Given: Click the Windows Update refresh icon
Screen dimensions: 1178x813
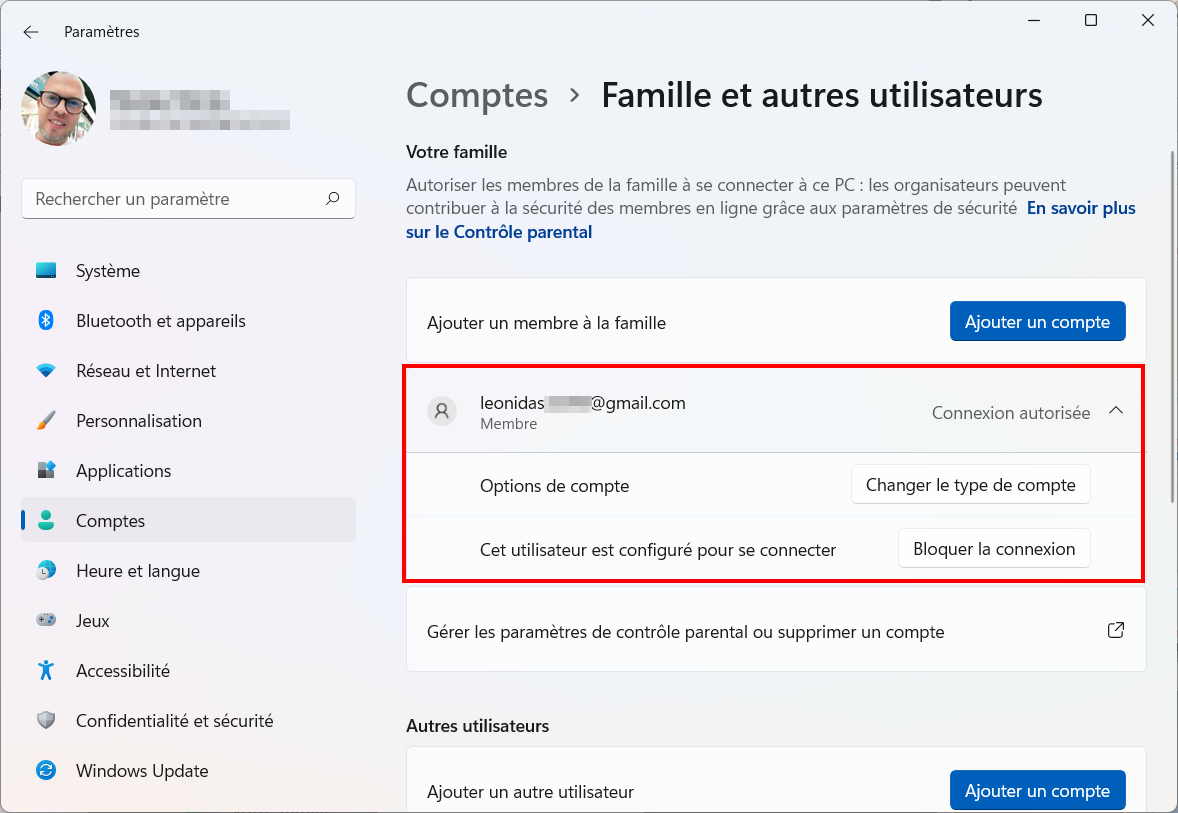Looking at the screenshot, I should point(46,770).
